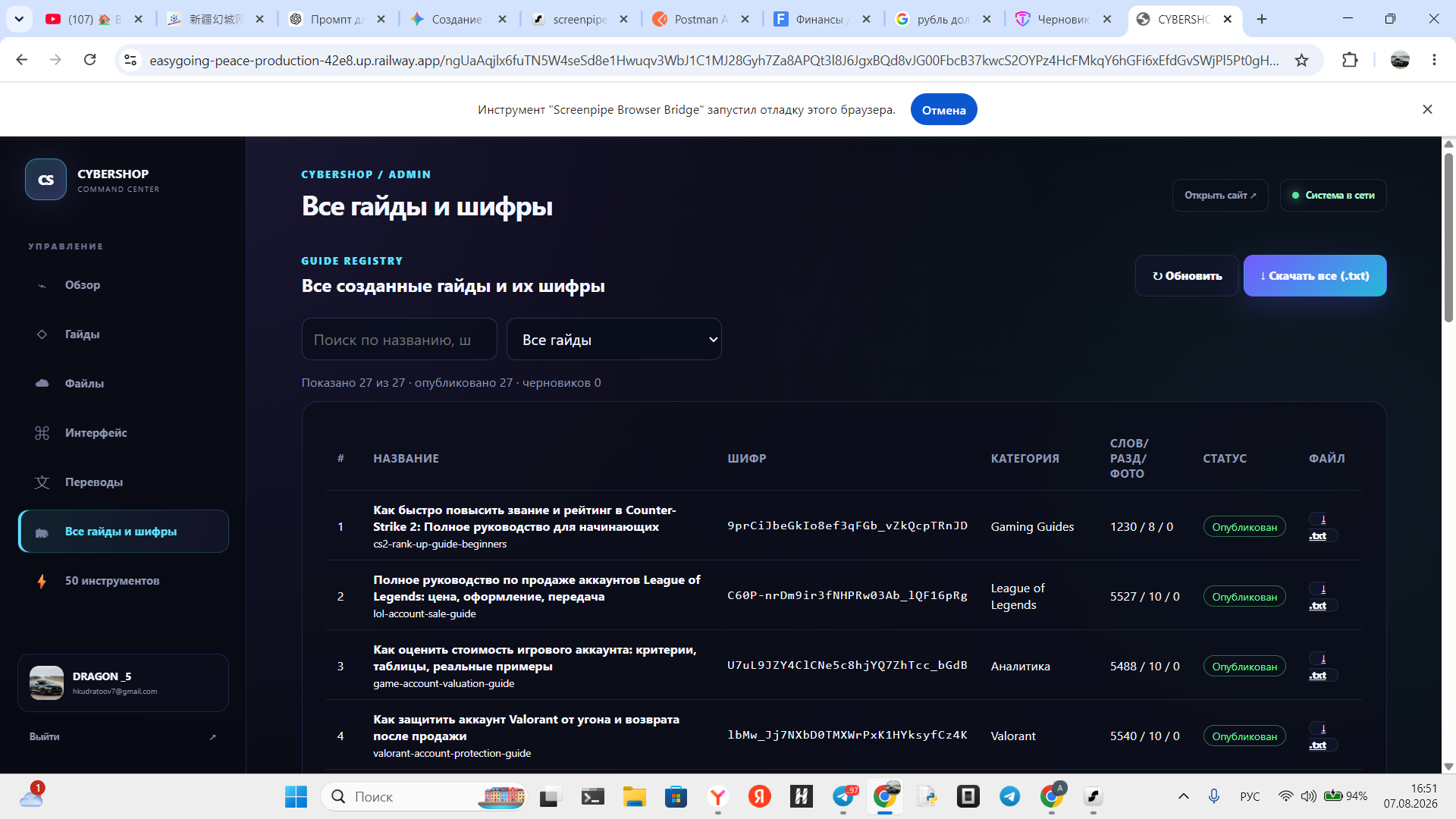Image resolution: width=1456 pixels, height=819 pixels.
Task: Switch to the Финансы tab
Action: [x=821, y=19]
